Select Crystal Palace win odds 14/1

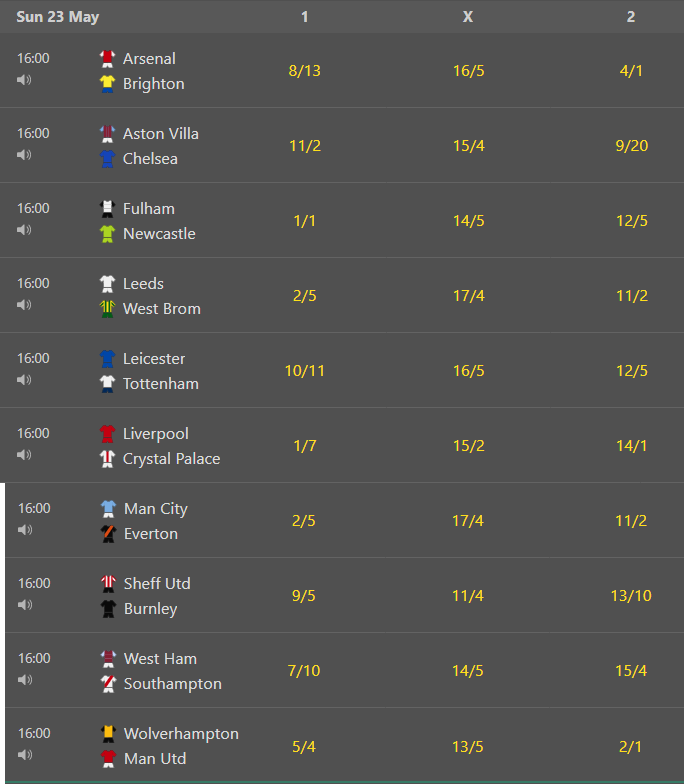(632, 446)
